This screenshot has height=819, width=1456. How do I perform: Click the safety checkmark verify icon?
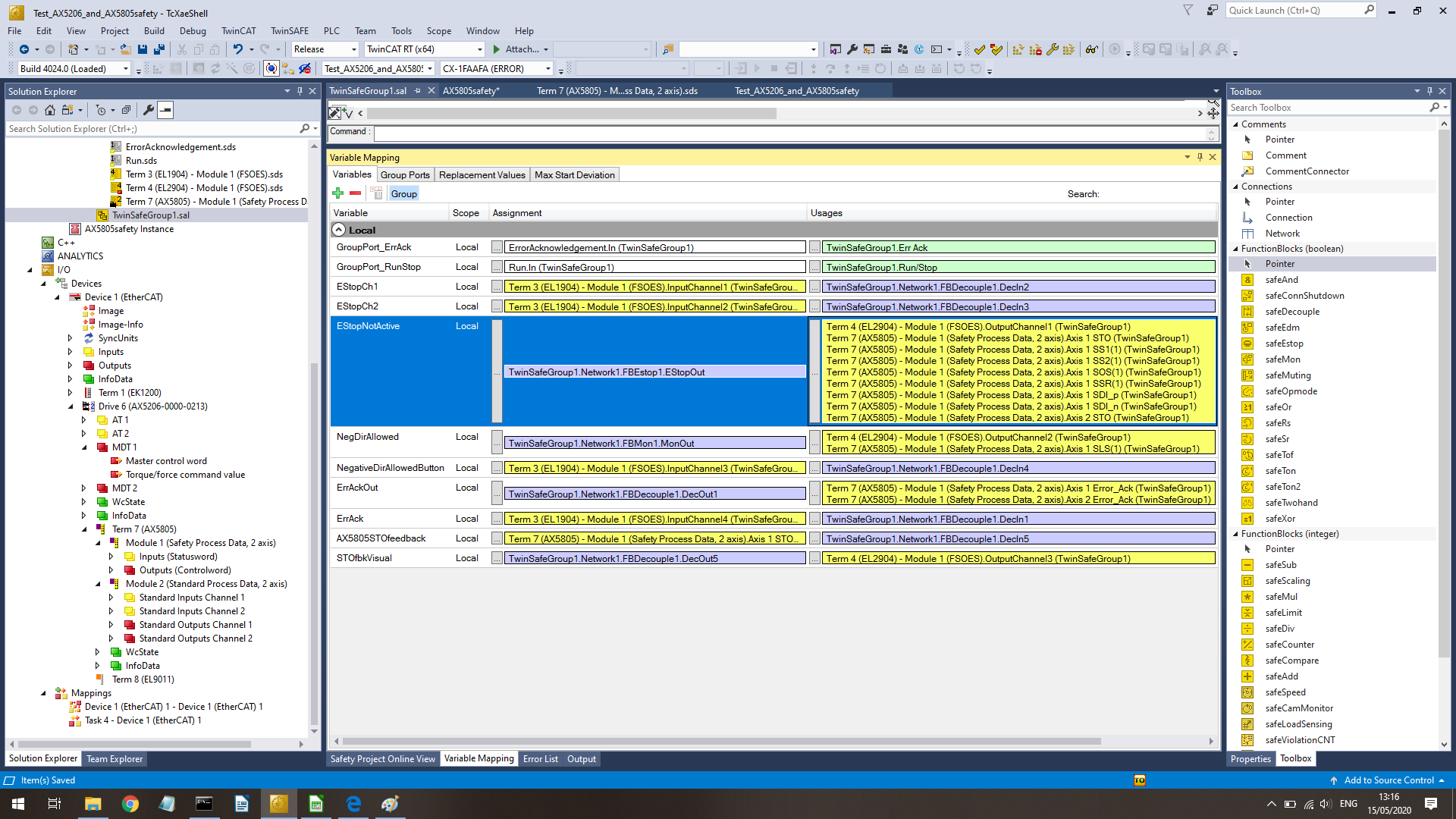pyautogui.click(x=980, y=49)
